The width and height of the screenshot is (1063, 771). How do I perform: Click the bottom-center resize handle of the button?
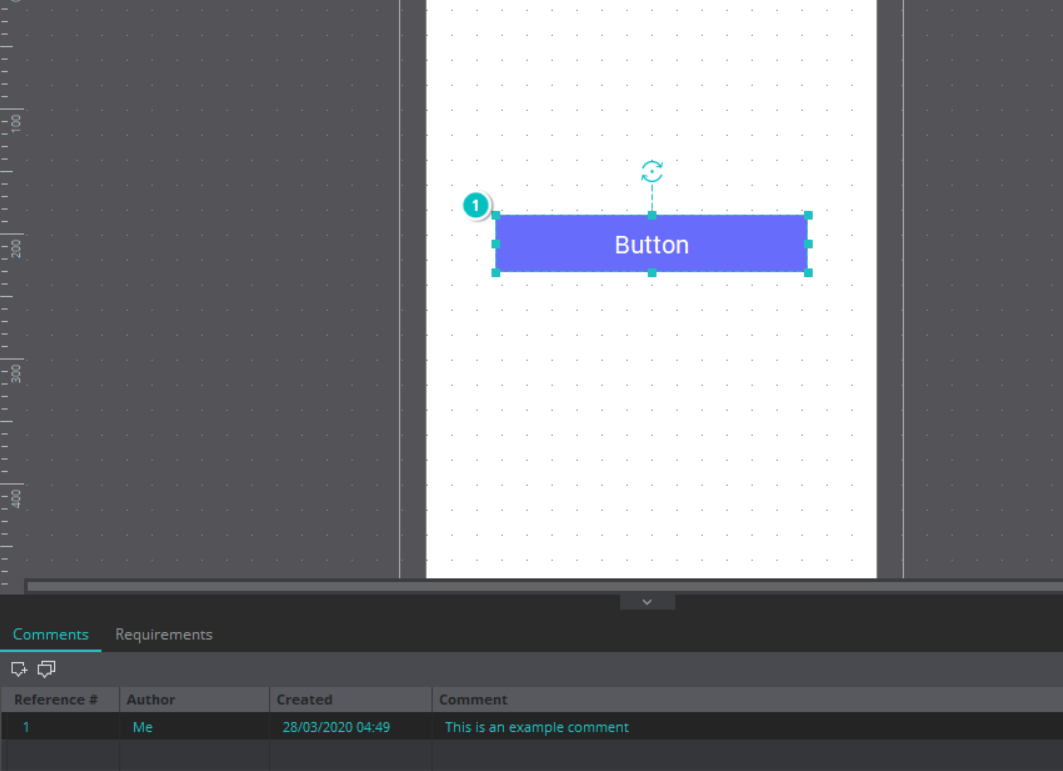tap(652, 272)
